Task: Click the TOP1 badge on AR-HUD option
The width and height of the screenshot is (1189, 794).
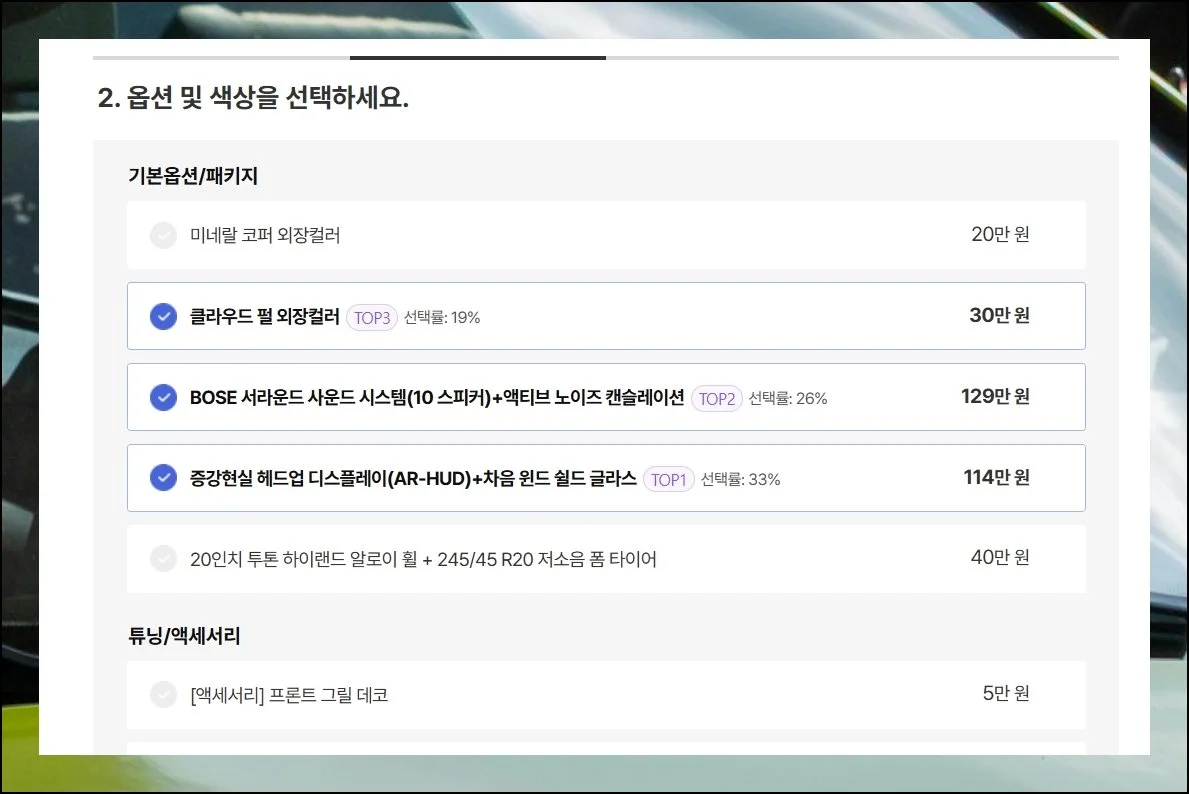Action: click(668, 480)
